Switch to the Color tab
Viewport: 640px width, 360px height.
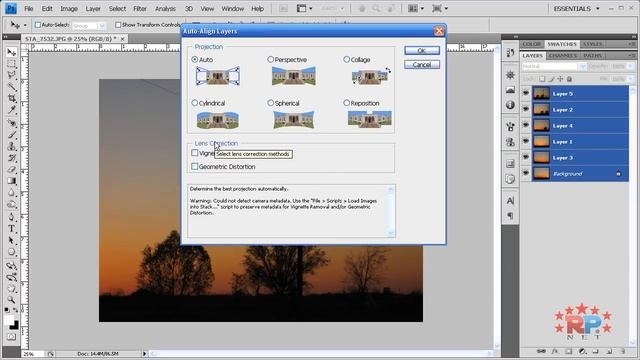pyautogui.click(x=531, y=44)
